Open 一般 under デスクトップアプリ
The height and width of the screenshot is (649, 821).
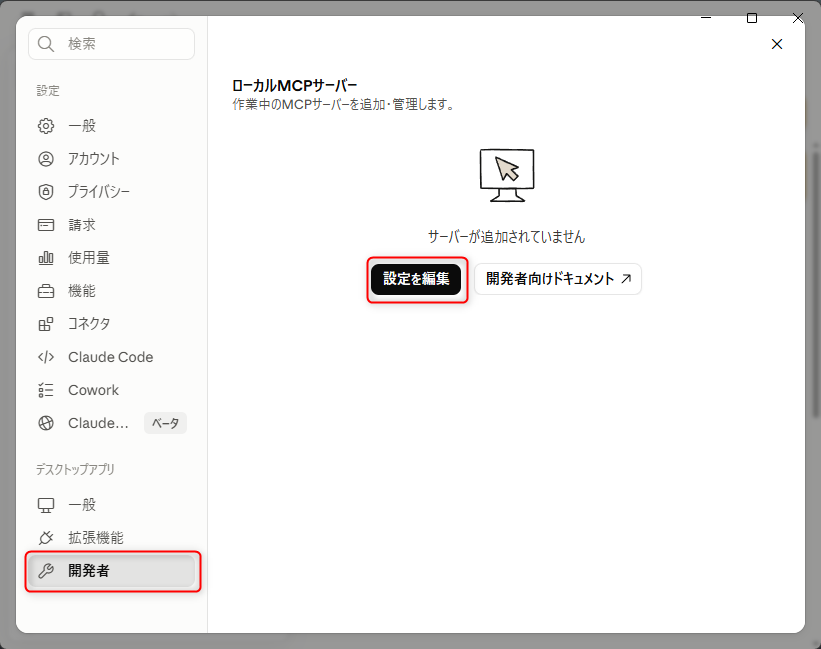tap(112, 505)
